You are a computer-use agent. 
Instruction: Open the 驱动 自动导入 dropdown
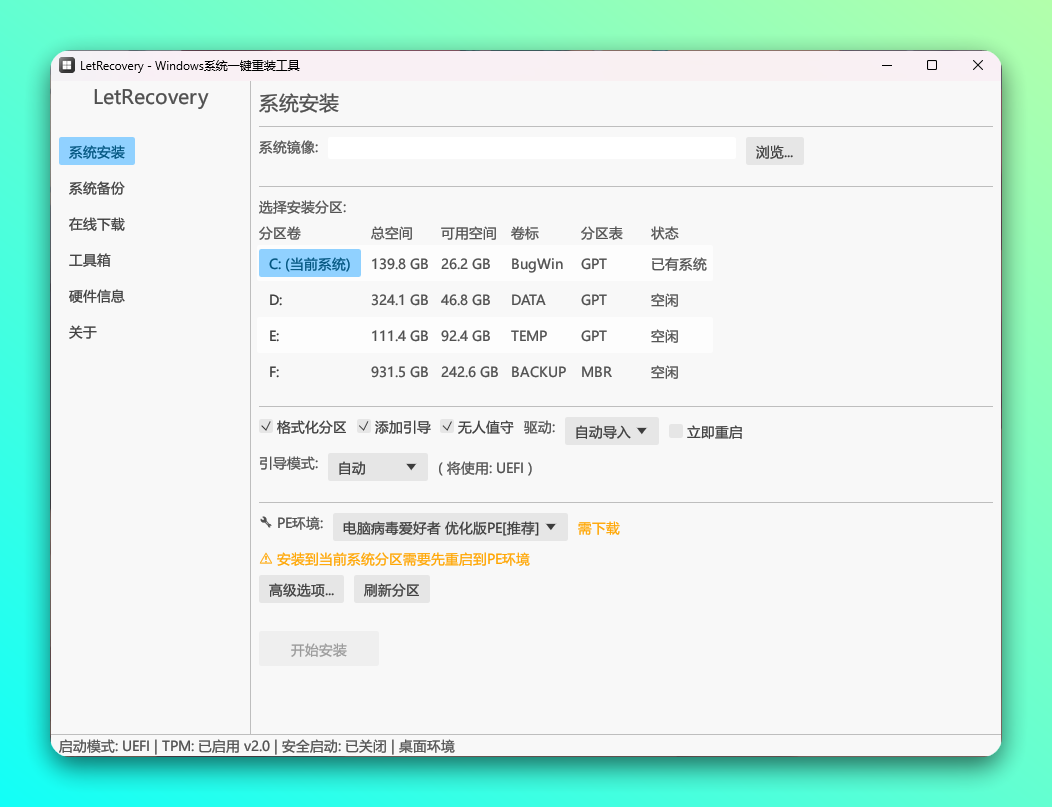tap(611, 430)
